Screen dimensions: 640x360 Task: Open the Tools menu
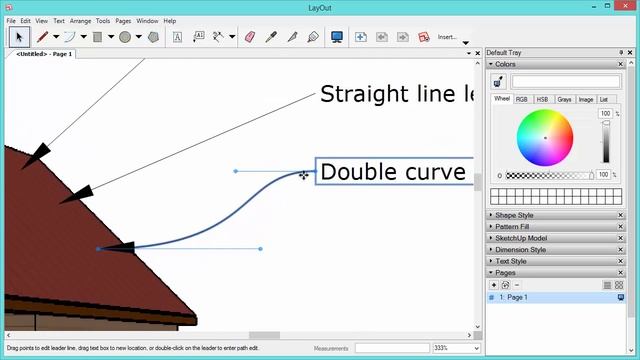[x=103, y=21]
